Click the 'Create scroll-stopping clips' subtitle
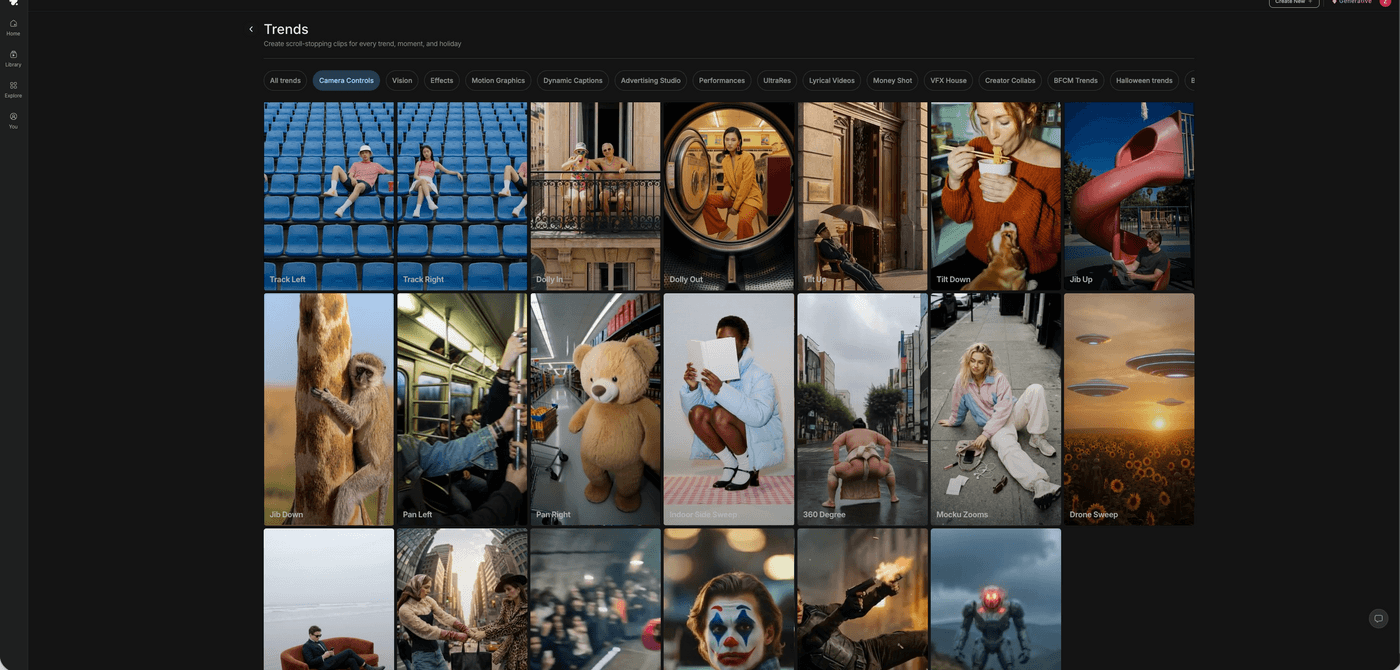The image size is (1400, 670). [362, 44]
